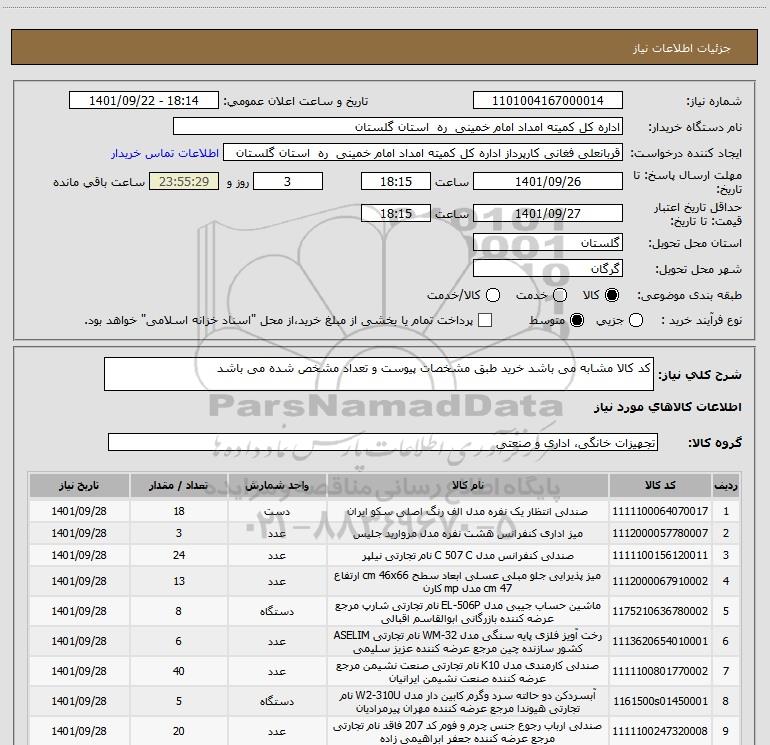Screen dimensions: 770x745
Task: Click the نام کالا column header
Action: pyautogui.click(x=468, y=486)
